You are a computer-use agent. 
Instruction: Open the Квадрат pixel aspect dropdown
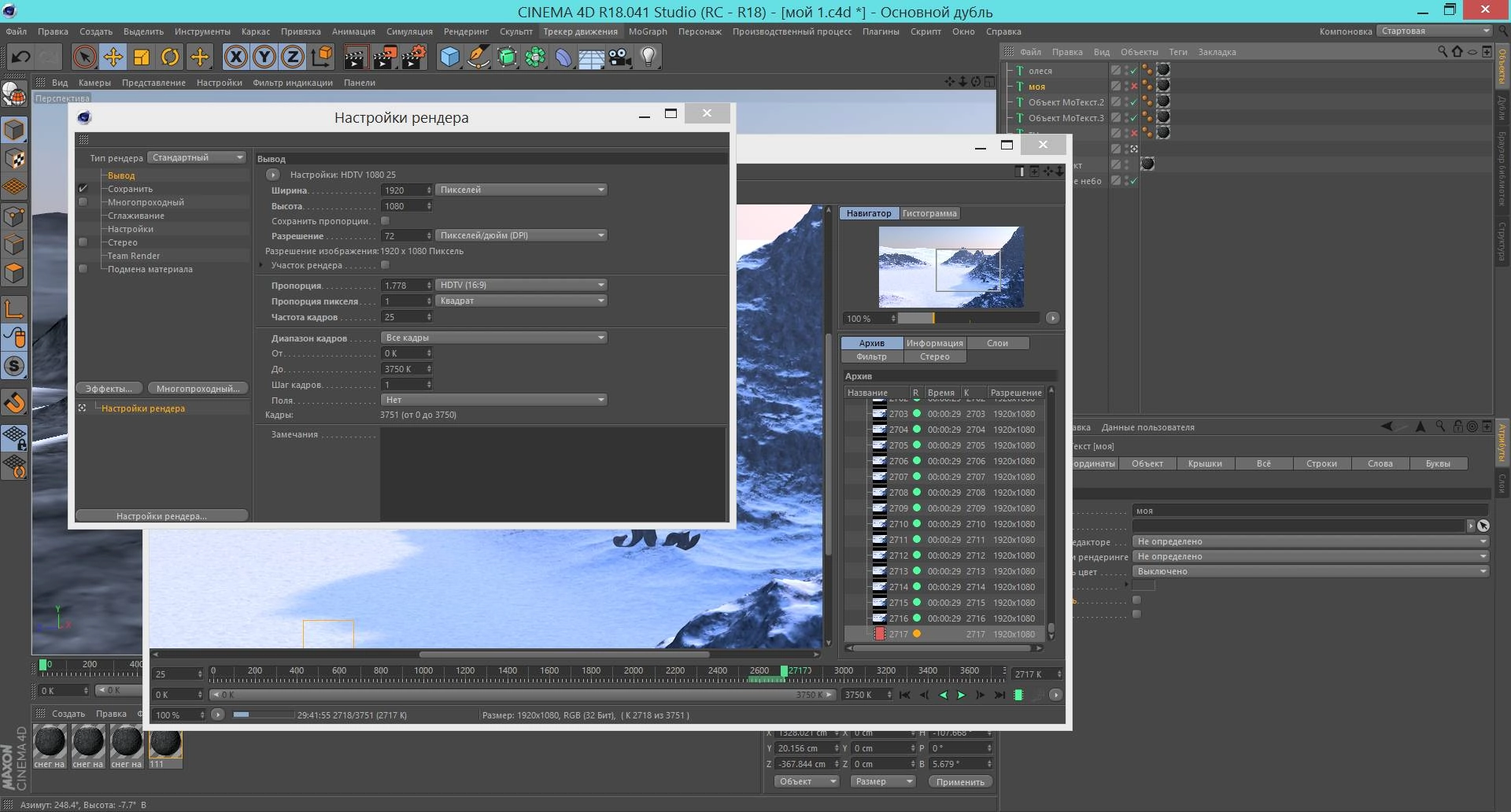[x=521, y=301]
